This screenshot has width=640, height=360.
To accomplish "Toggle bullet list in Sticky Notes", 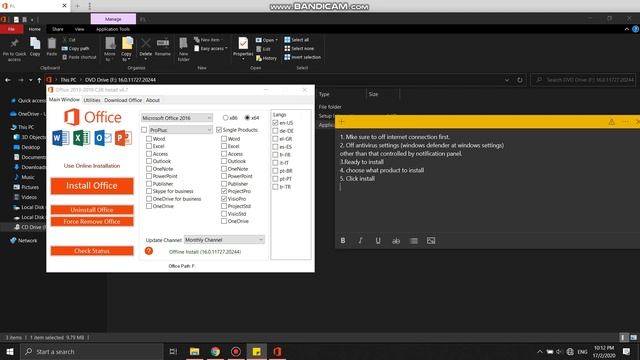I will pos(413,241).
